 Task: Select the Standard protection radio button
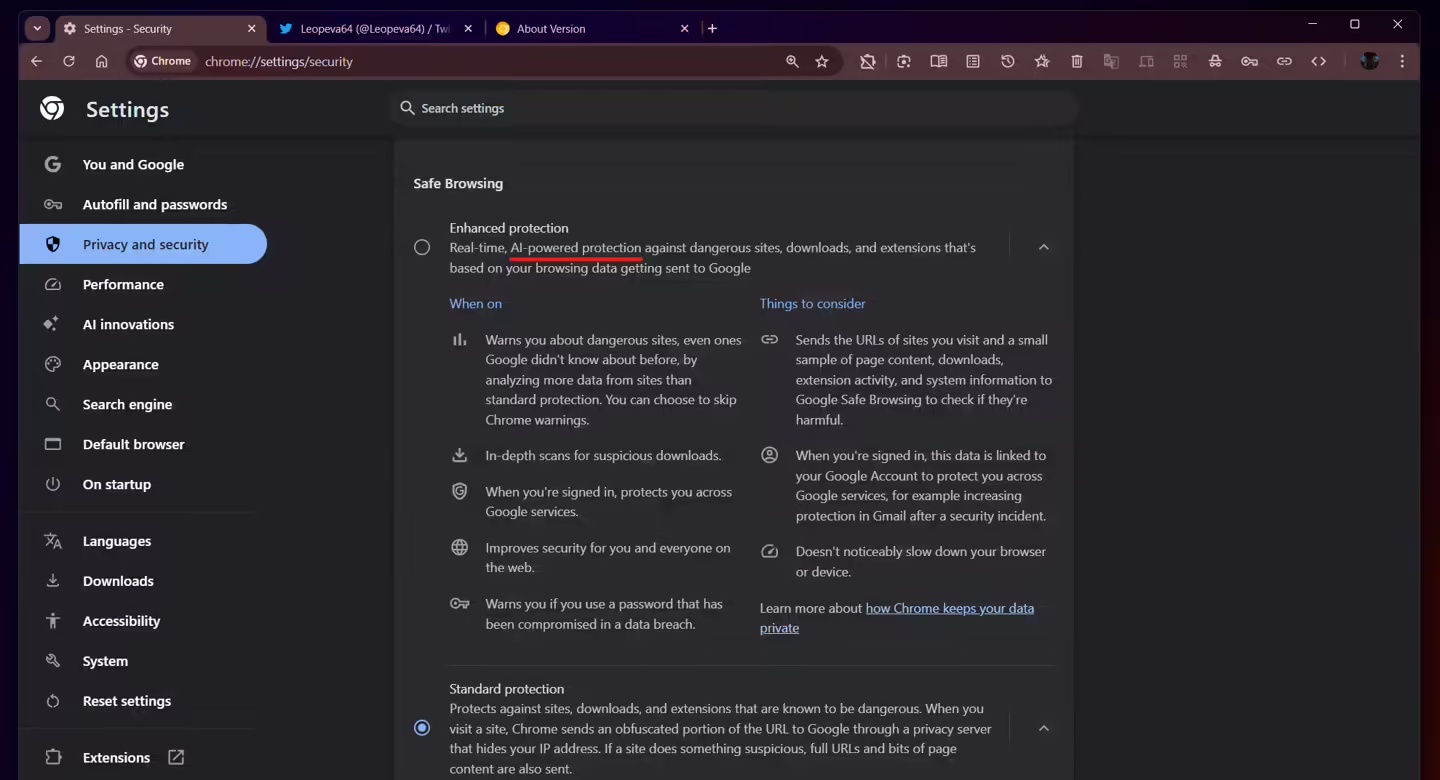[x=422, y=728]
